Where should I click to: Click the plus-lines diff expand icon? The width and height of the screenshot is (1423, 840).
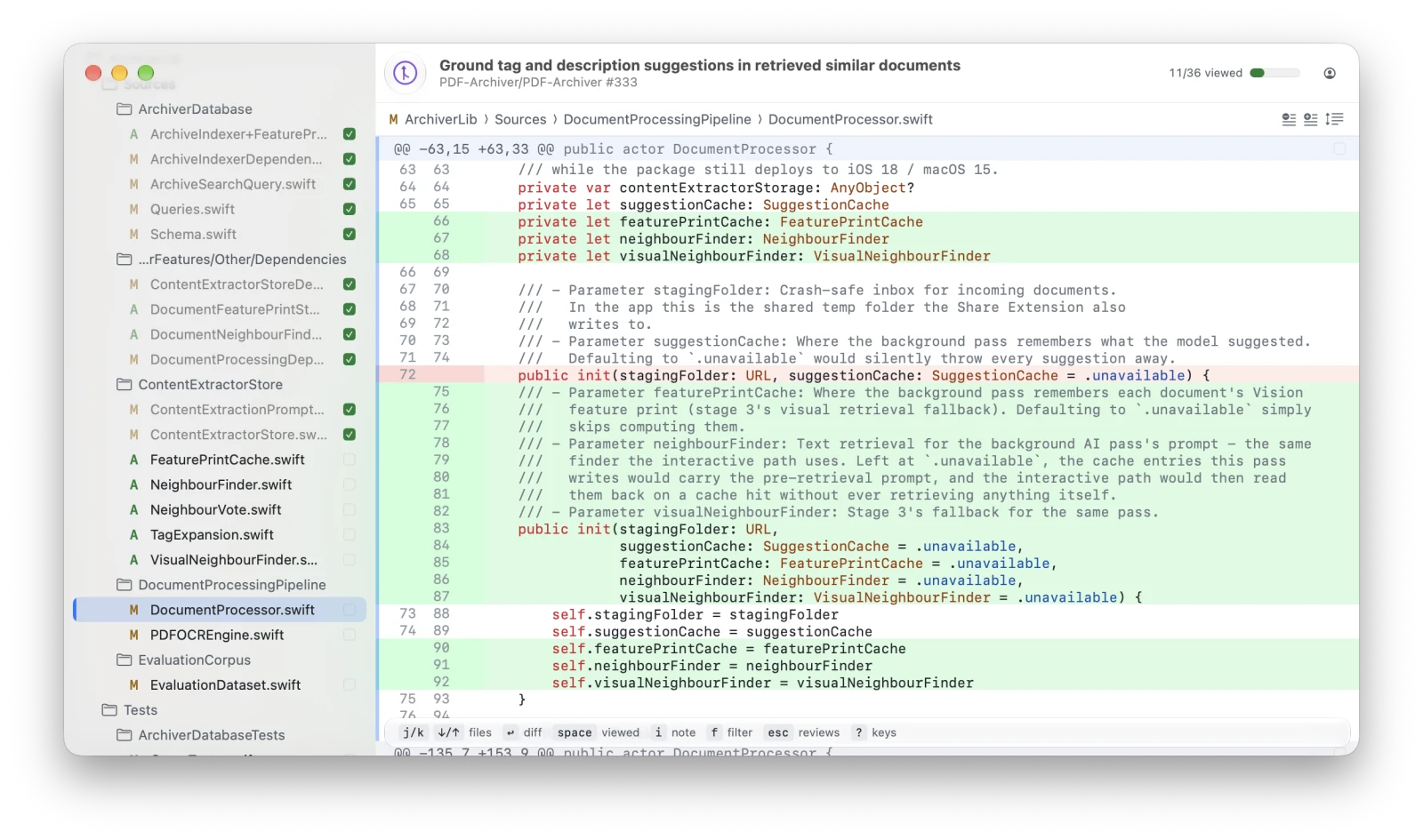(x=1311, y=119)
